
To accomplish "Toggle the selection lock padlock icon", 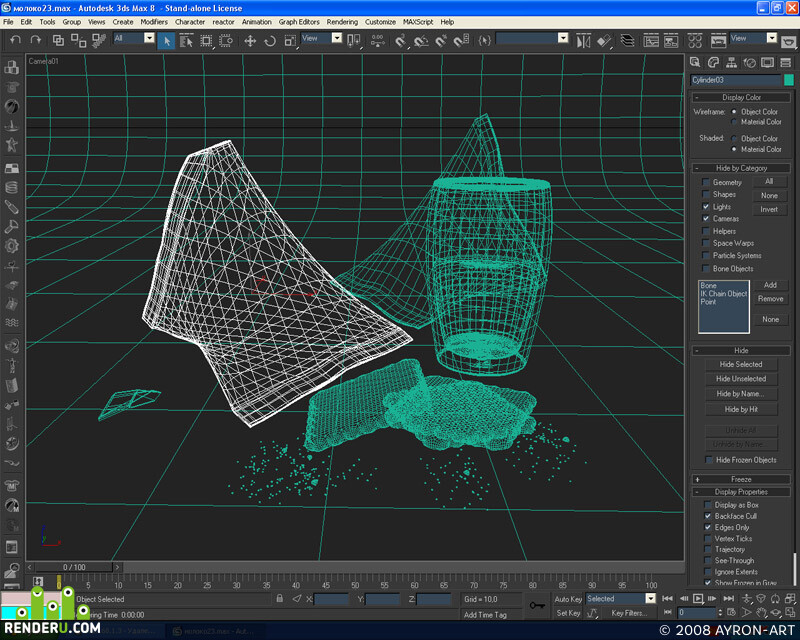I will tap(280, 599).
